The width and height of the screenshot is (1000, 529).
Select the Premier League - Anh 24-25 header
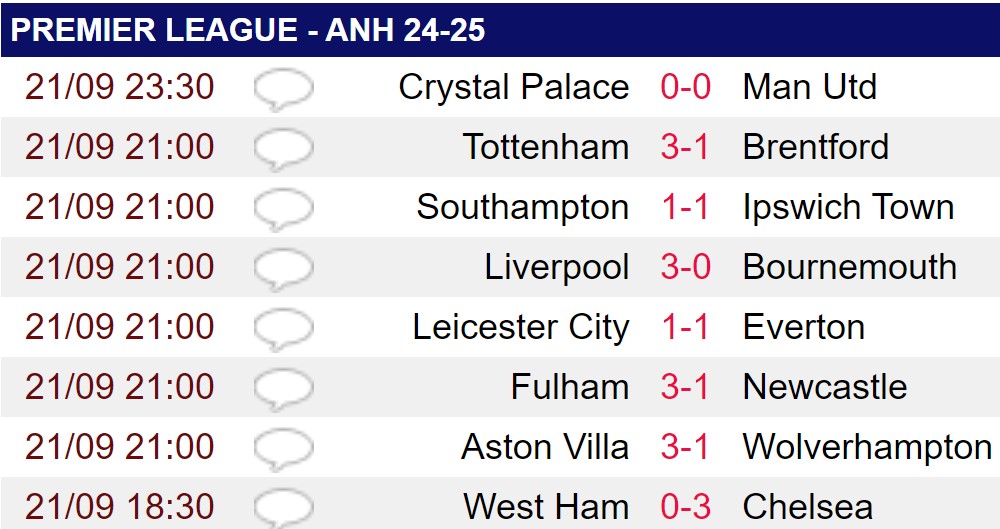[500, 30]
